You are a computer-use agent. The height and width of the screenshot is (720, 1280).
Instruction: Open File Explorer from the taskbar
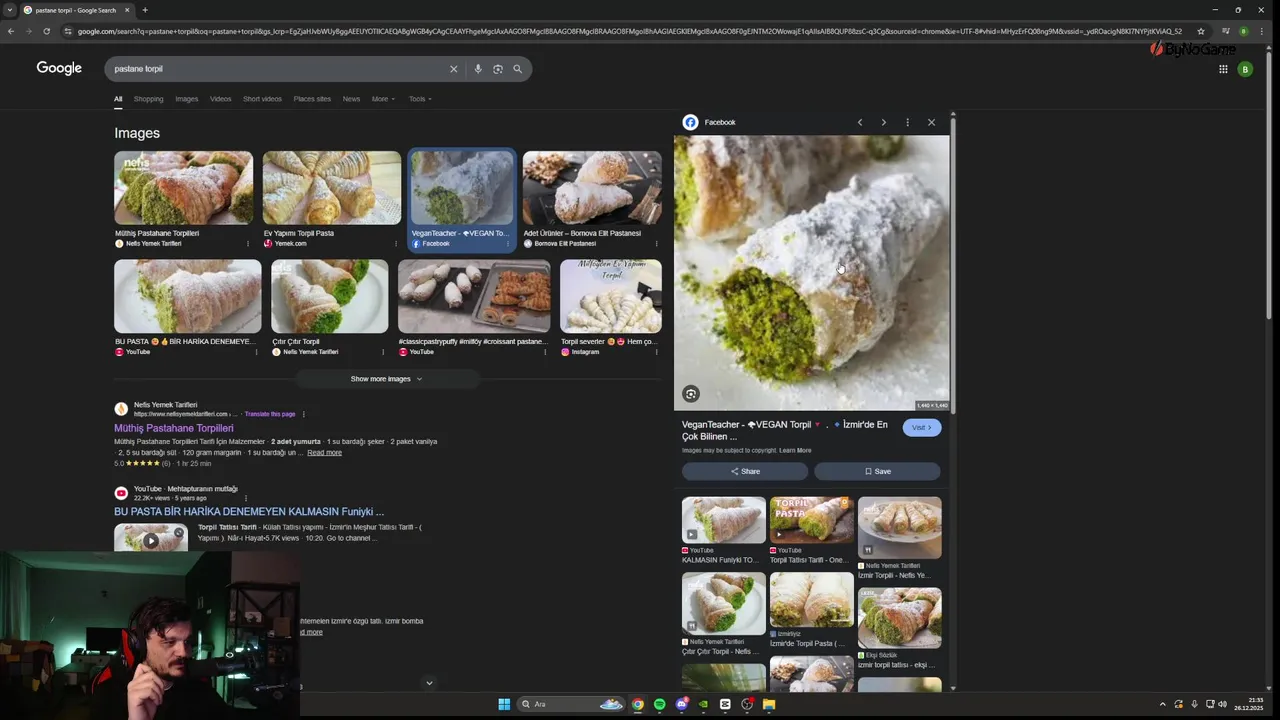pos(769,704)
